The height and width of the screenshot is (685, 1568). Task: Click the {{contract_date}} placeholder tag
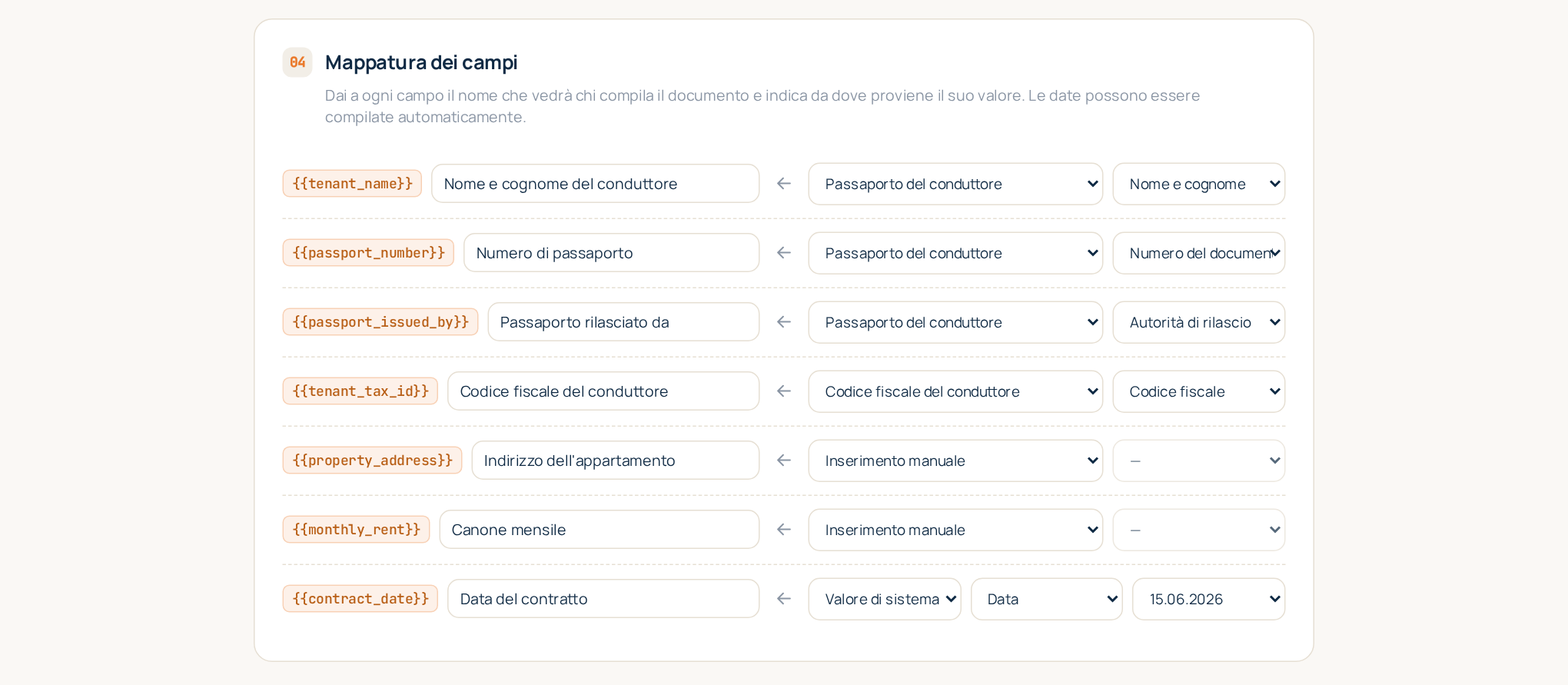click(x=360, y=599)
